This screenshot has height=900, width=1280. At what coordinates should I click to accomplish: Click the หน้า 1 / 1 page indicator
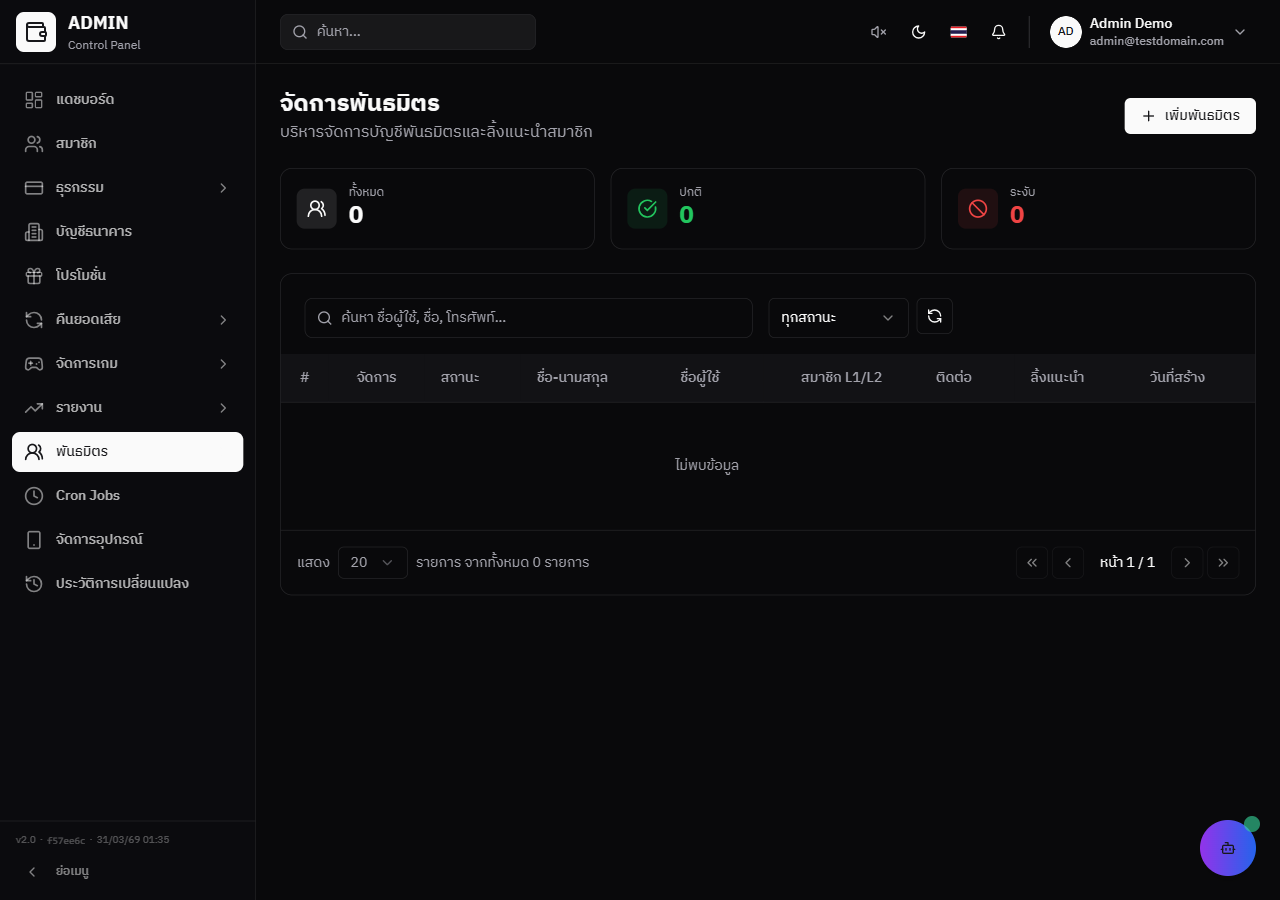point(1127,563)
